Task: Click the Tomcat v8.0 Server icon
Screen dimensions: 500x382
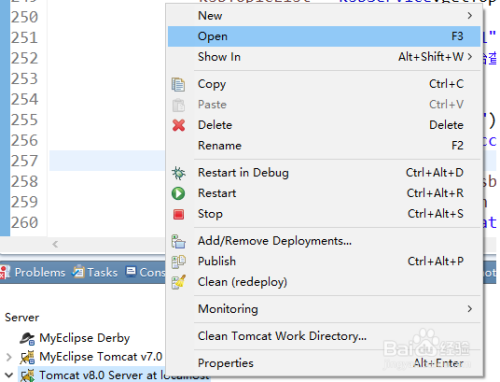Action: point(27,376)
